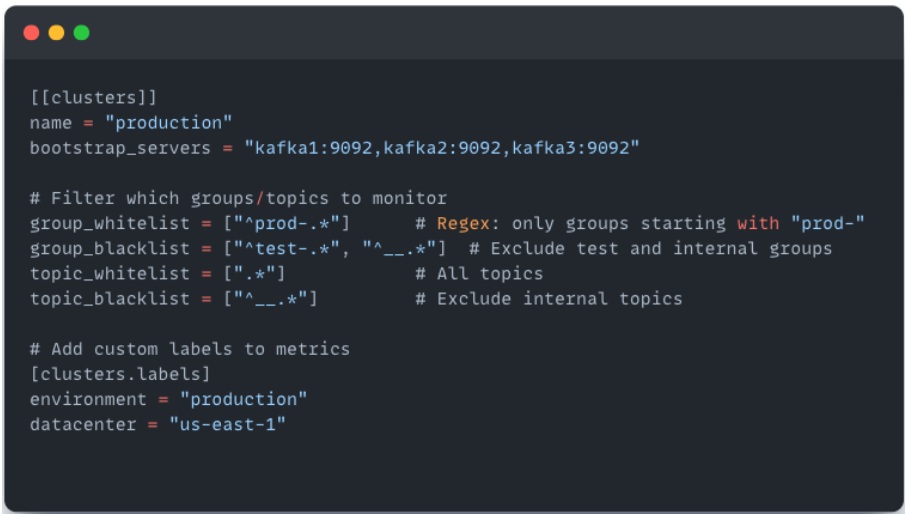Click the "production" name value

pyautogui.click(x=168, y=123)
